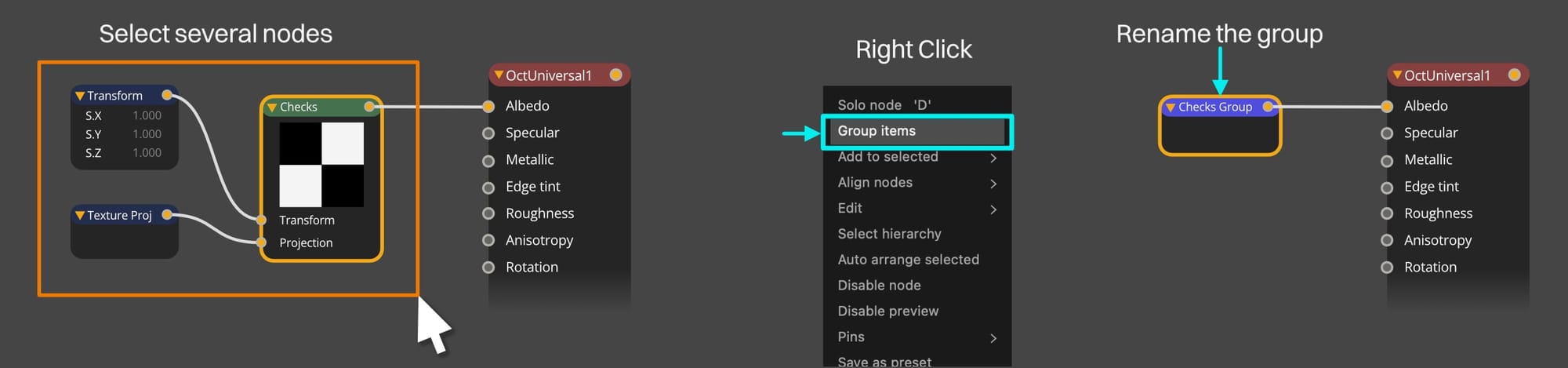Click the checkerboard preview in Checks node
Viewport: 1568px width, 368px height.
click(321, 165)
